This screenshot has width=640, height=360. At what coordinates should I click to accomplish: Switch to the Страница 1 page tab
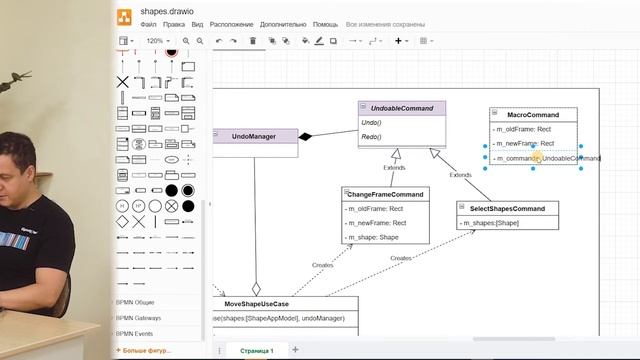point(257,351)
